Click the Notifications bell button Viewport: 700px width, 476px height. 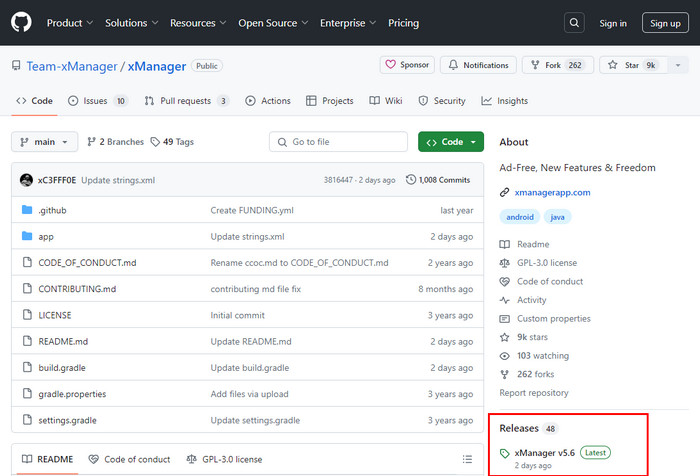478,65
